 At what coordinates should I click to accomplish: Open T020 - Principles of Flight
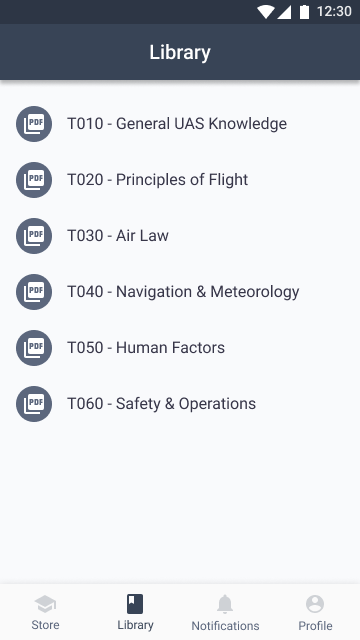(x=180, y=180)
